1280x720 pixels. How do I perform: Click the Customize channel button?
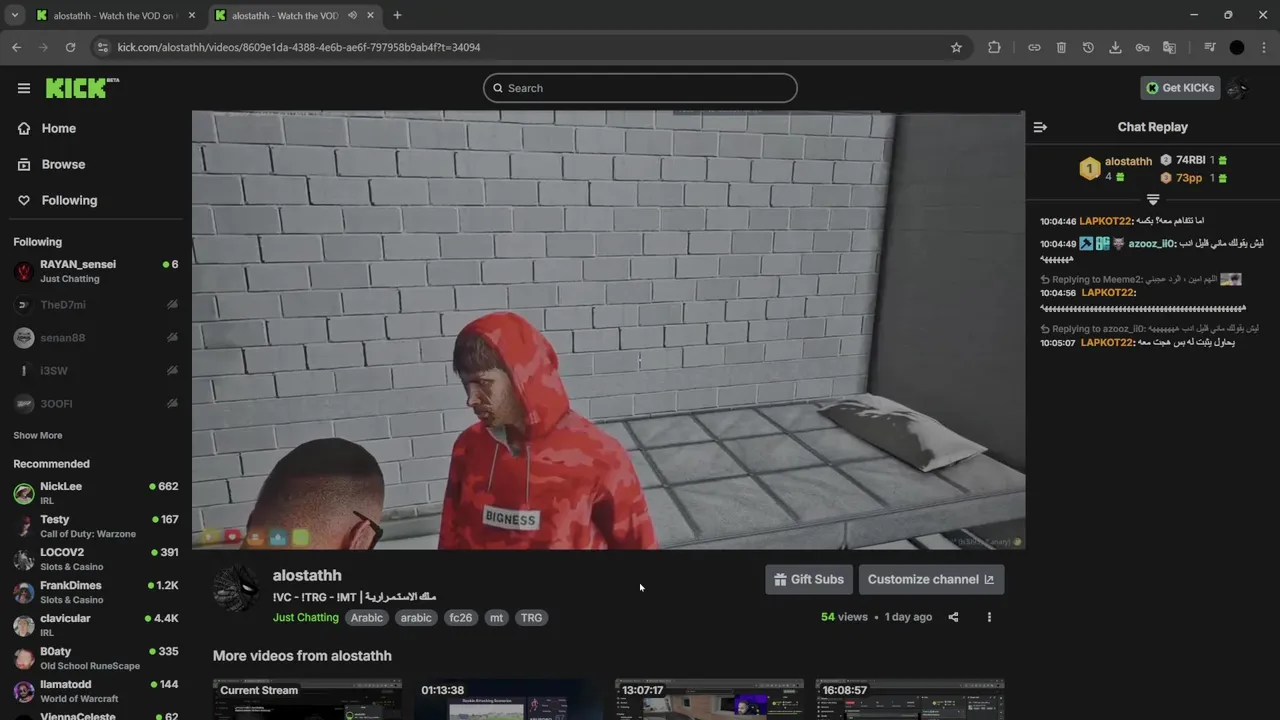tap(931, 579)
